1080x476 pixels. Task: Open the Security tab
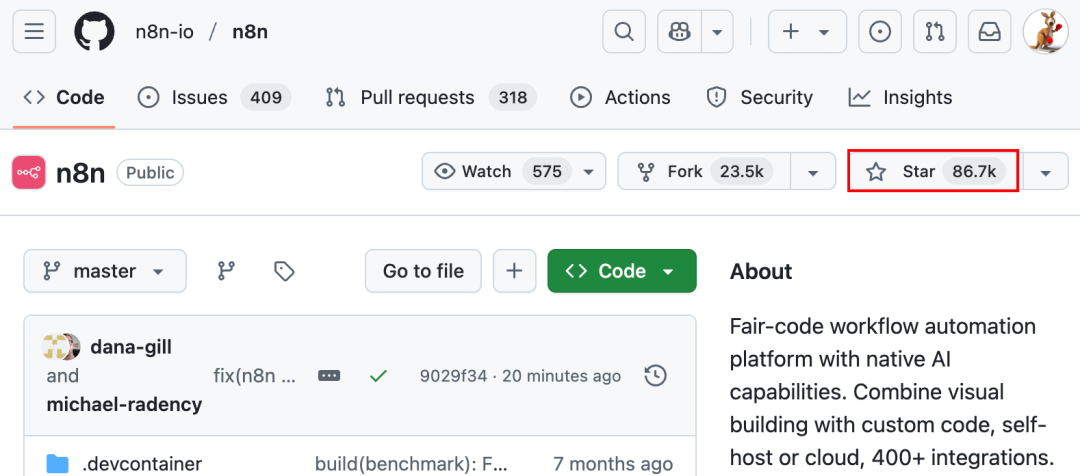pyautogui.click(x=760, y=97)
